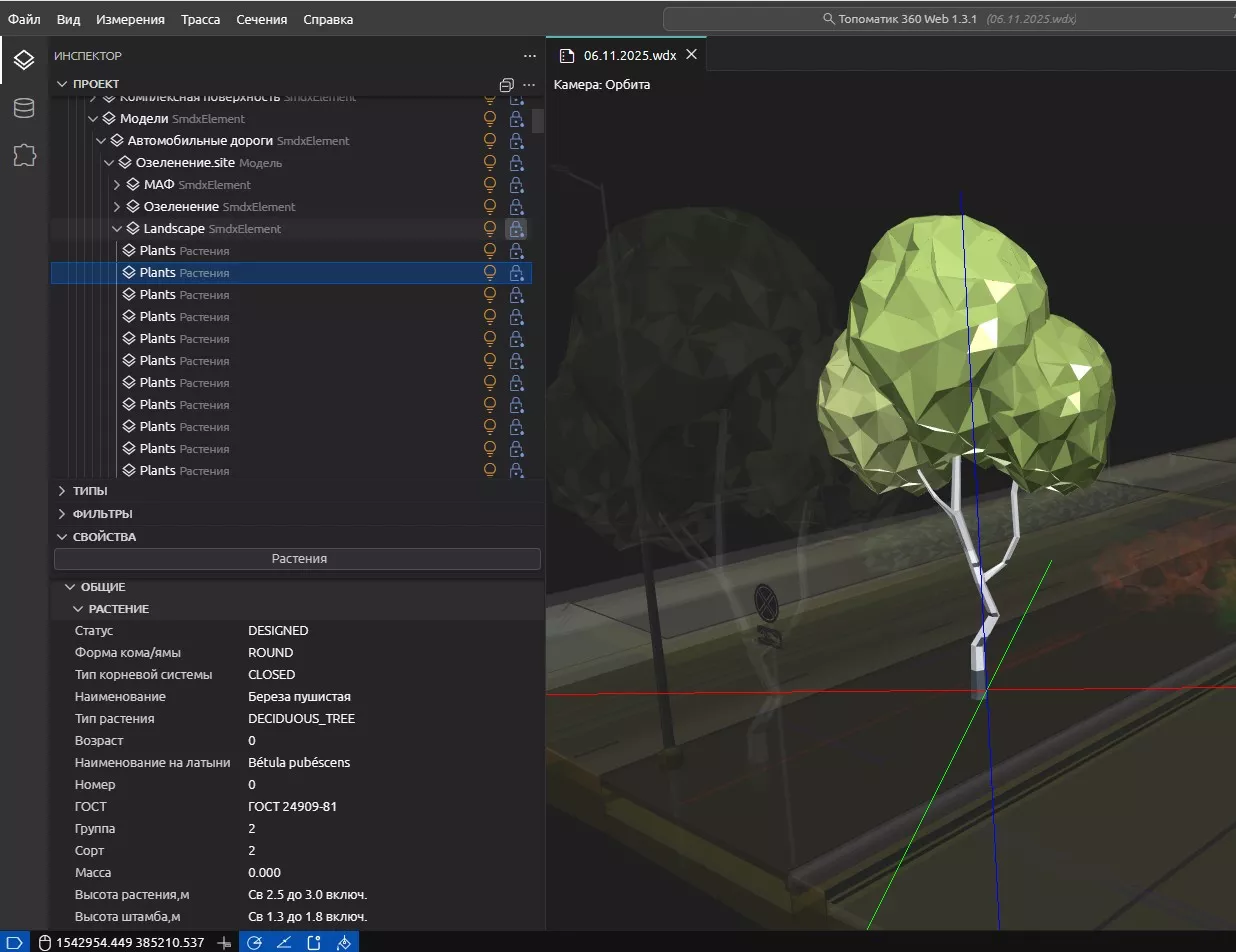Open the database sidebar icon
The image size is (1236, 952).
coord(24,108)
